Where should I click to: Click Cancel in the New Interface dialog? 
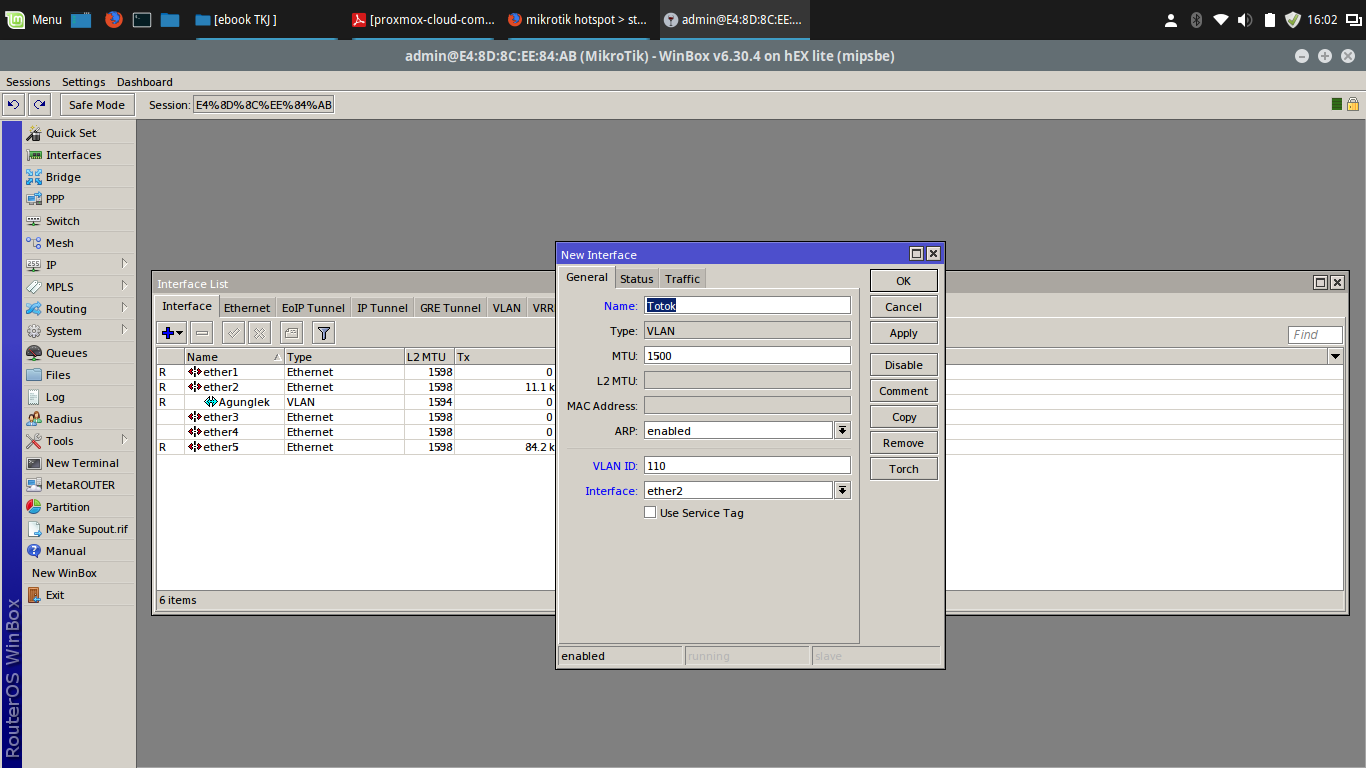tap(904, 307)
